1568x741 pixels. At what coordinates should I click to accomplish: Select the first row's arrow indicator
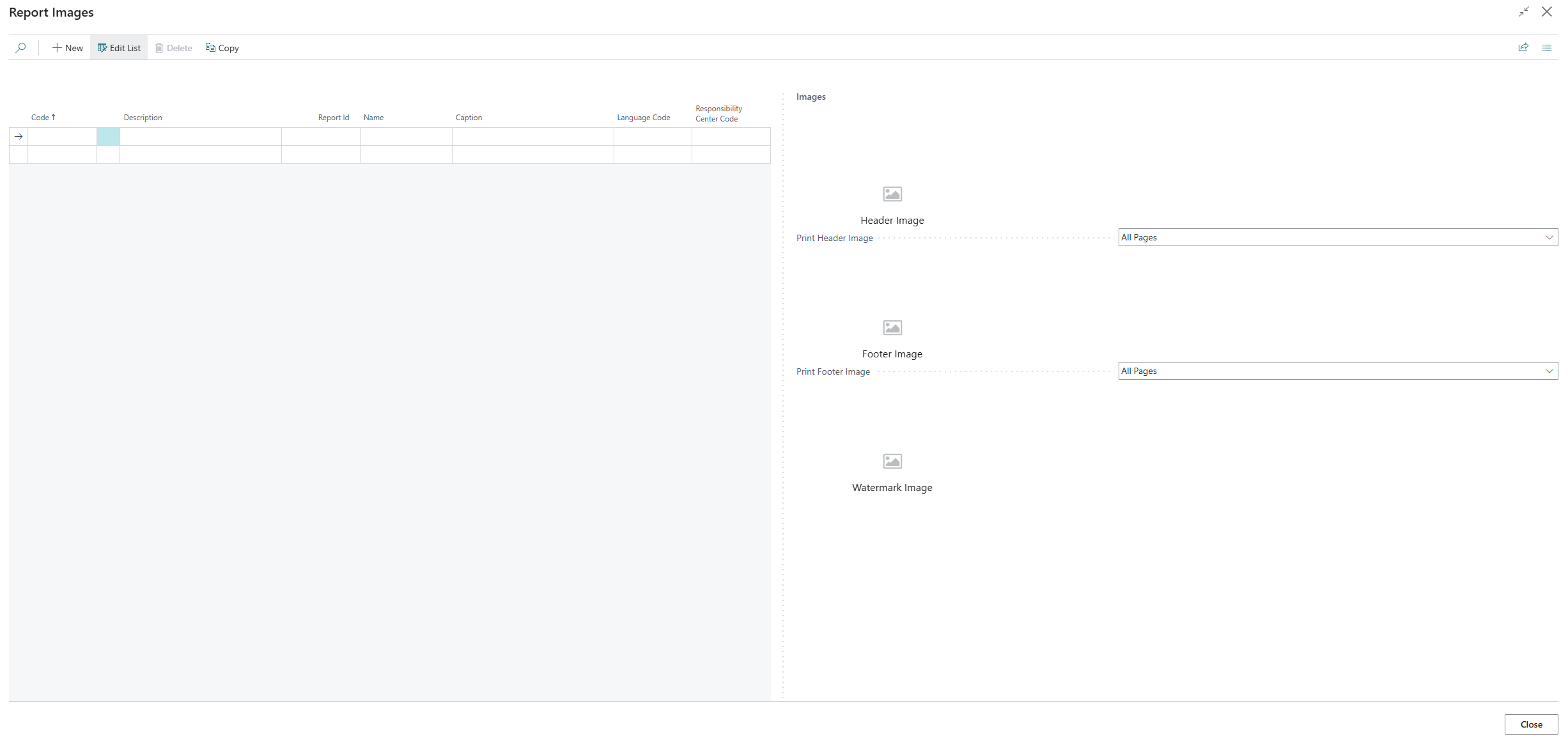click(x=19, y=137)
